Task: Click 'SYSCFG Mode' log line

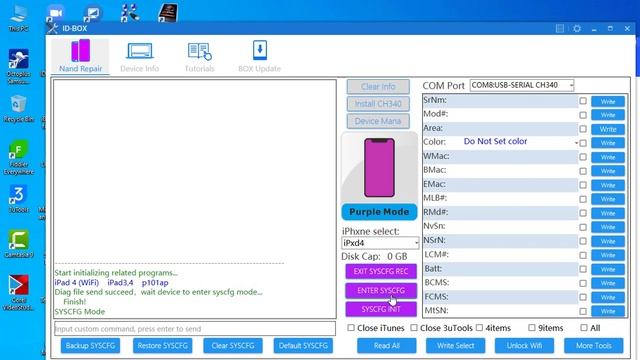Action: [x=80, y=312]
